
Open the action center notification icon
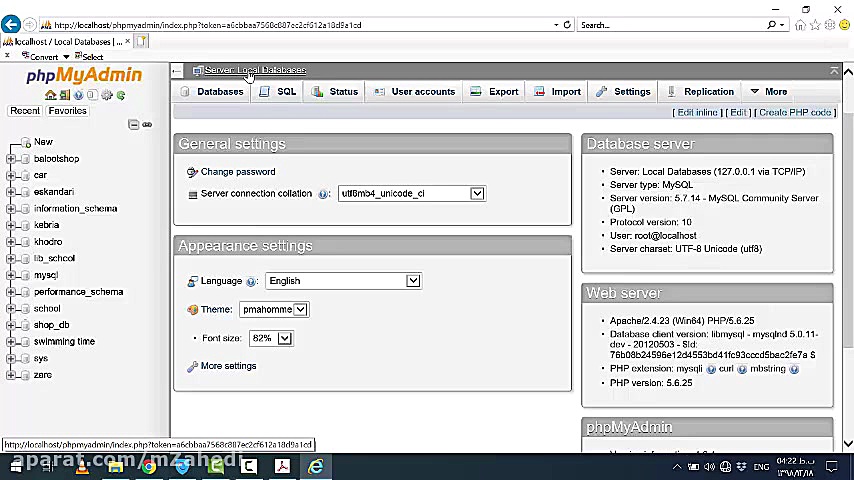831,467
